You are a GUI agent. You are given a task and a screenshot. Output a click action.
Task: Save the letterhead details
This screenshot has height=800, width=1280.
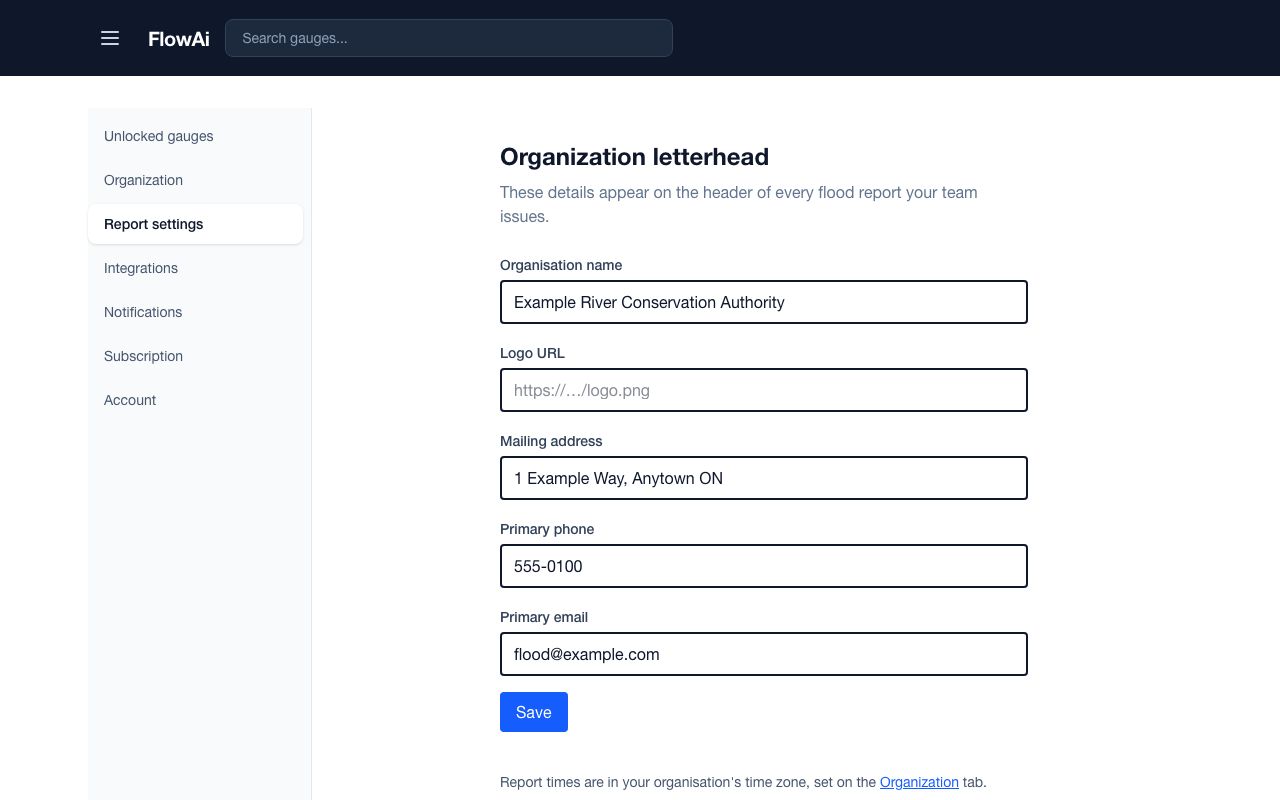tap(534, 712)
